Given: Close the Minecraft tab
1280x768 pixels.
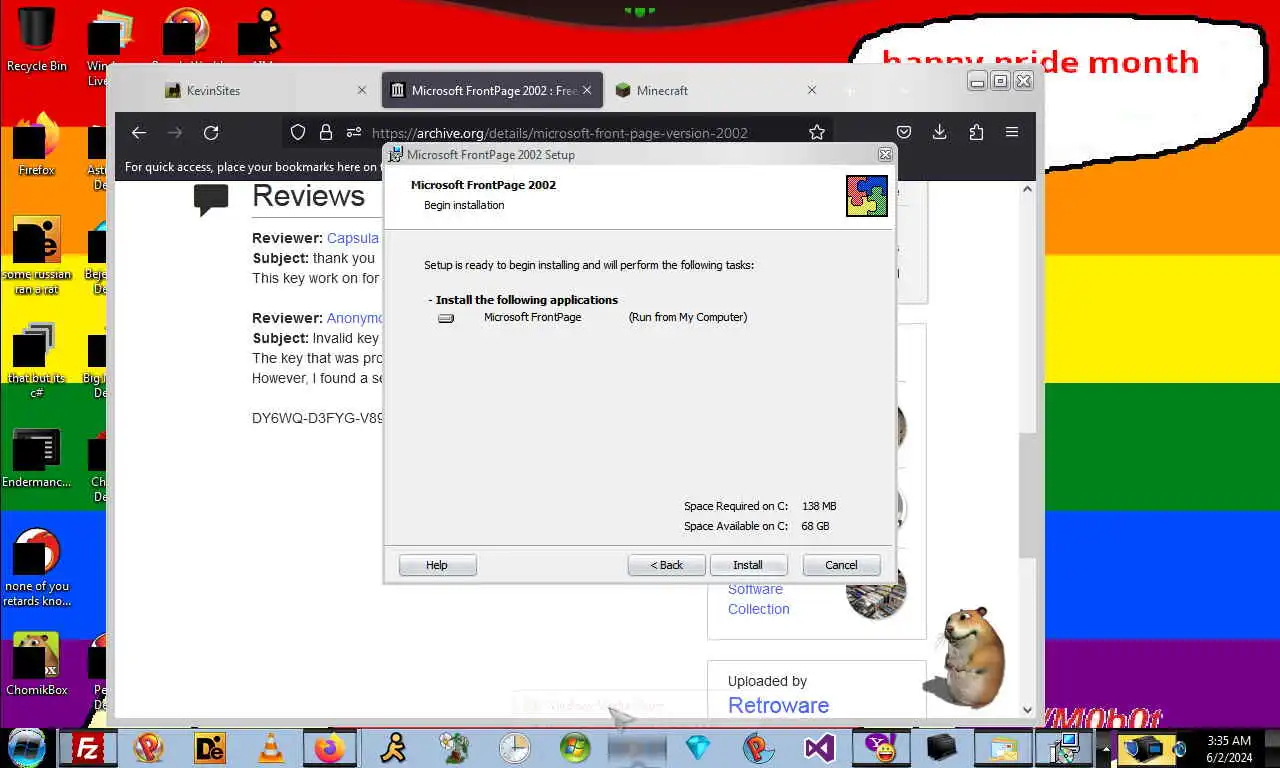Looking at the screenshot, I should (x=812, y=90).
